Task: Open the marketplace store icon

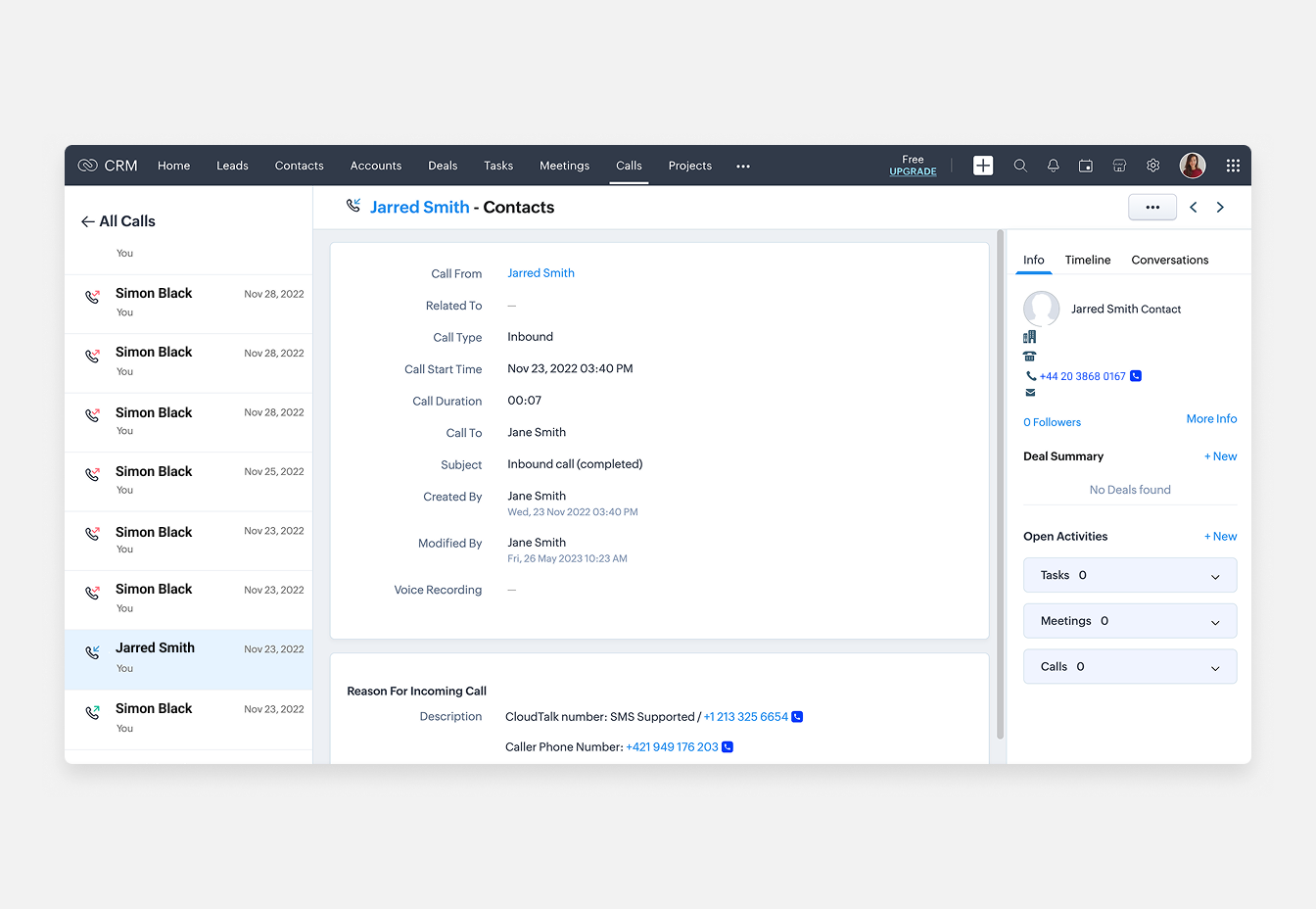Action: pos(1119,166)
